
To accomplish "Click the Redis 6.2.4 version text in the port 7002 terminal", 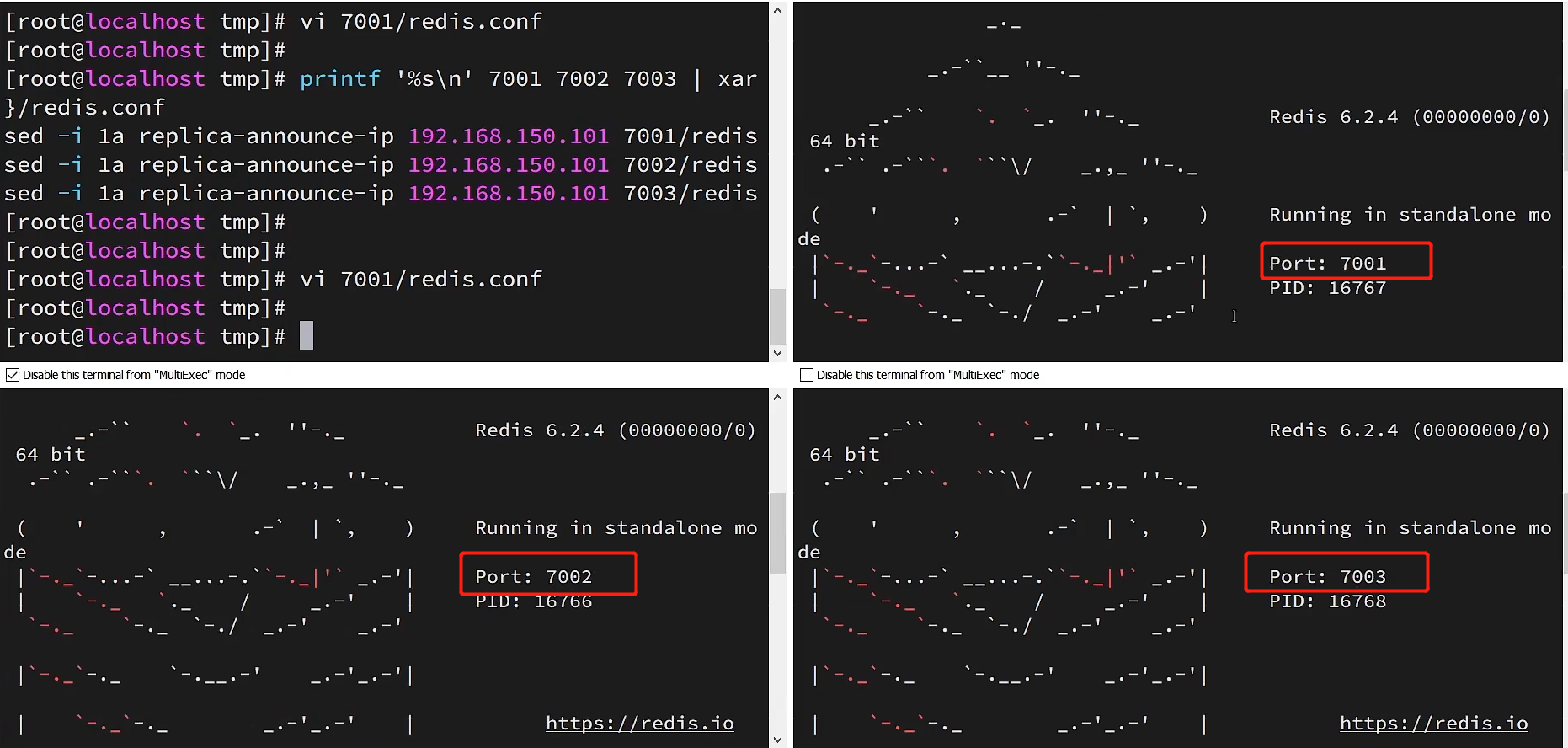I will [616, 430].
